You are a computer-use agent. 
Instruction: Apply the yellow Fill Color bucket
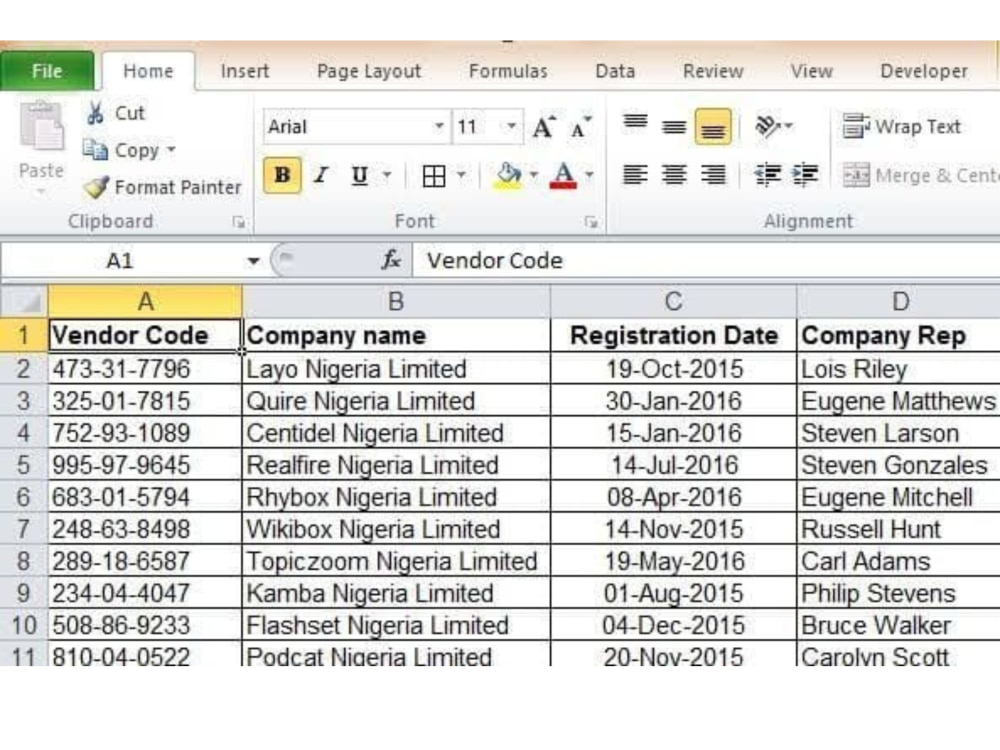508,175
